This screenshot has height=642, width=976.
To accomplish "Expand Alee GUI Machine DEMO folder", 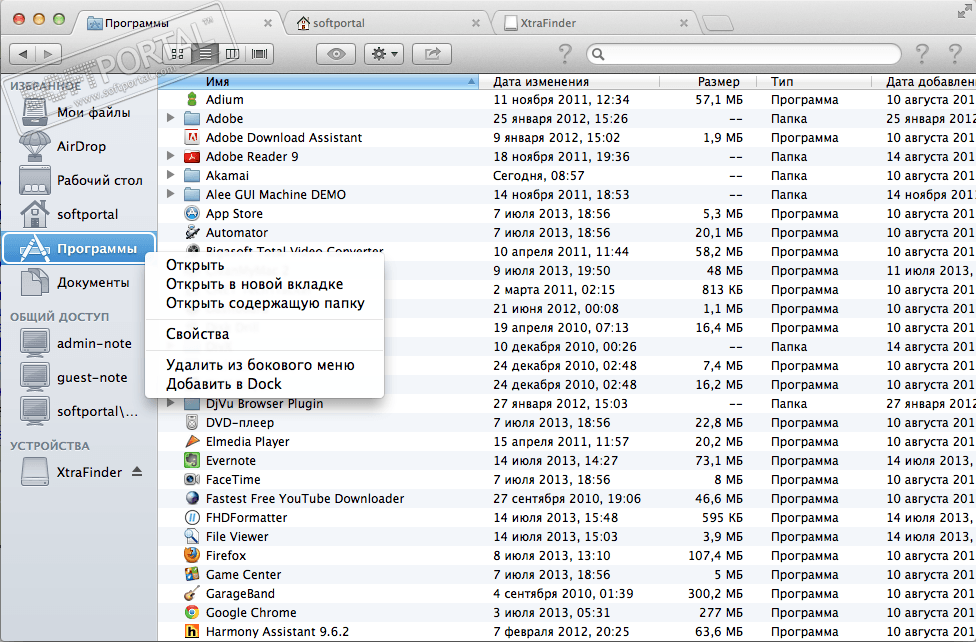I will [170, 194].
